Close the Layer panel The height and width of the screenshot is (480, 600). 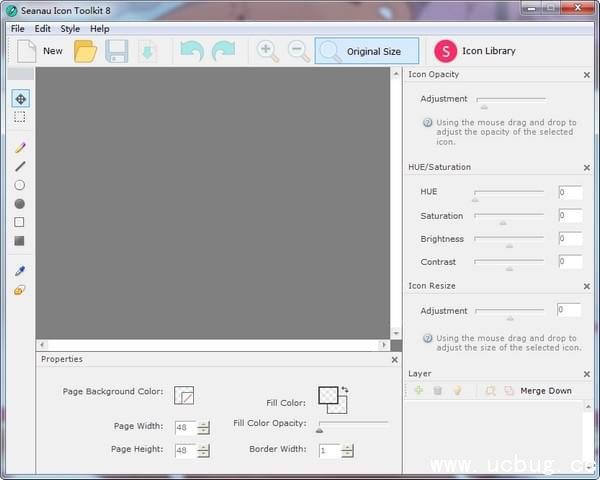pyautogui.click(x=587, y=374)
